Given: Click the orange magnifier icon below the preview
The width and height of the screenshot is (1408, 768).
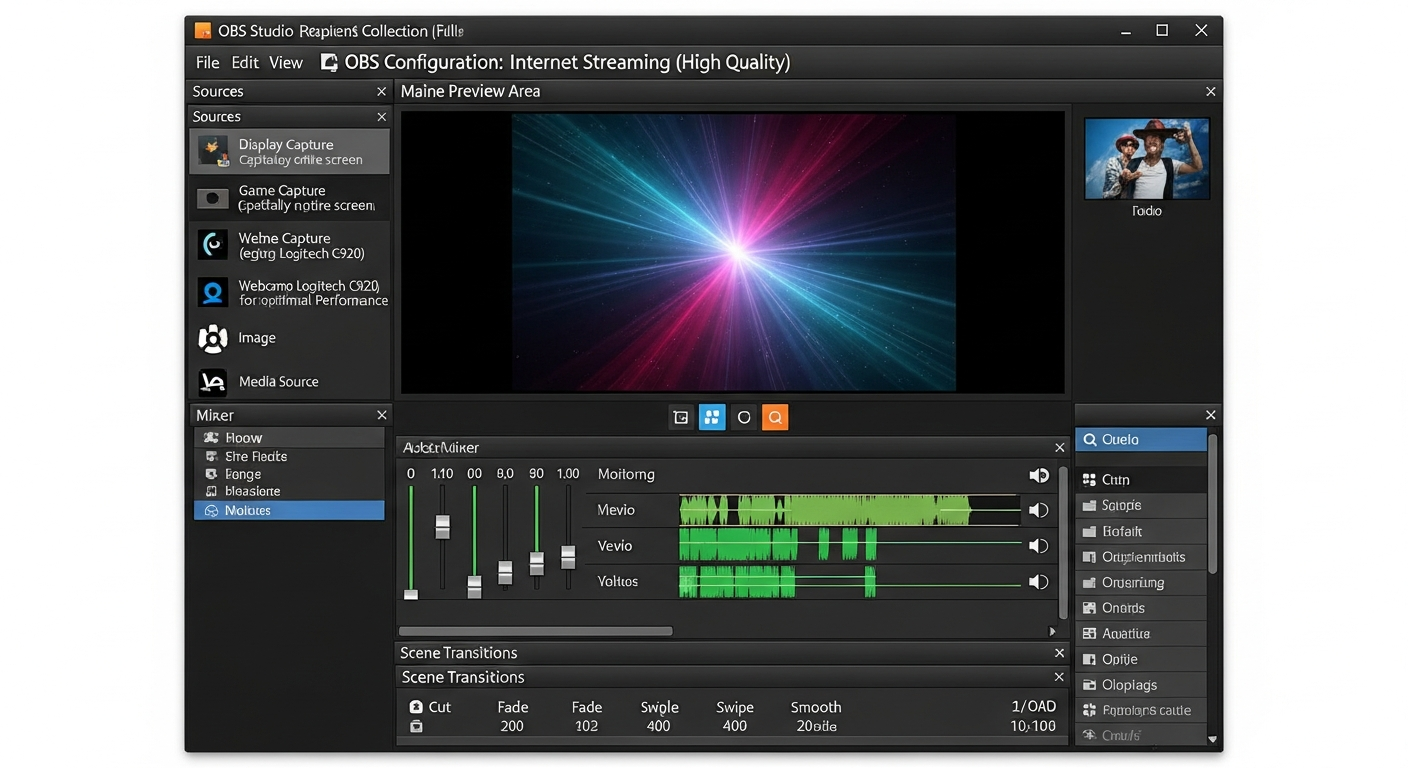Looking at the screenshot, I should (x=775, y=417).
